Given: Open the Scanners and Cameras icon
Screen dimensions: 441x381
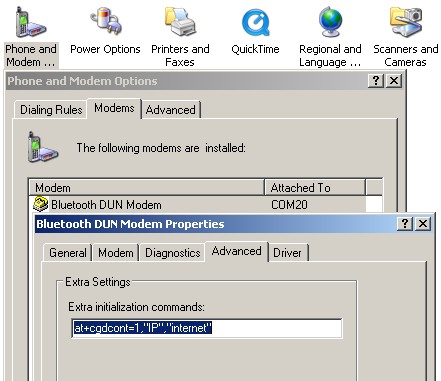Looking at the screenshot, I should tap(405, 37).
